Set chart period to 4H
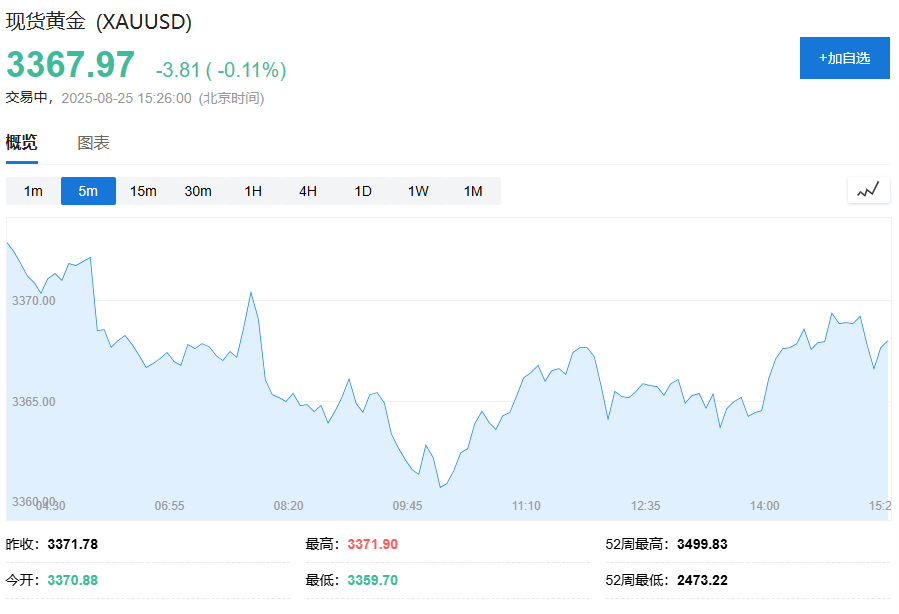This screenshot has height=614, width=899. (x=308, y=191)
